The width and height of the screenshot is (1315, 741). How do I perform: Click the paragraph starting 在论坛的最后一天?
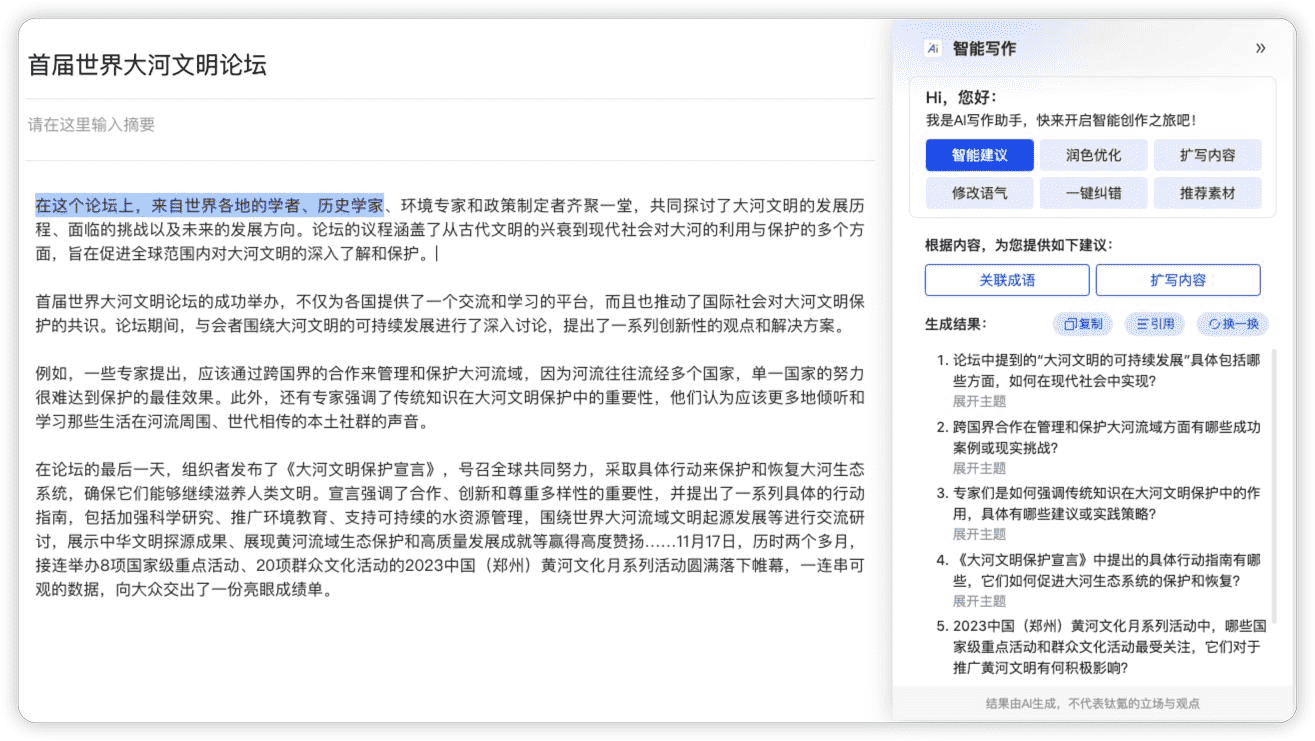tap(450, 529)
